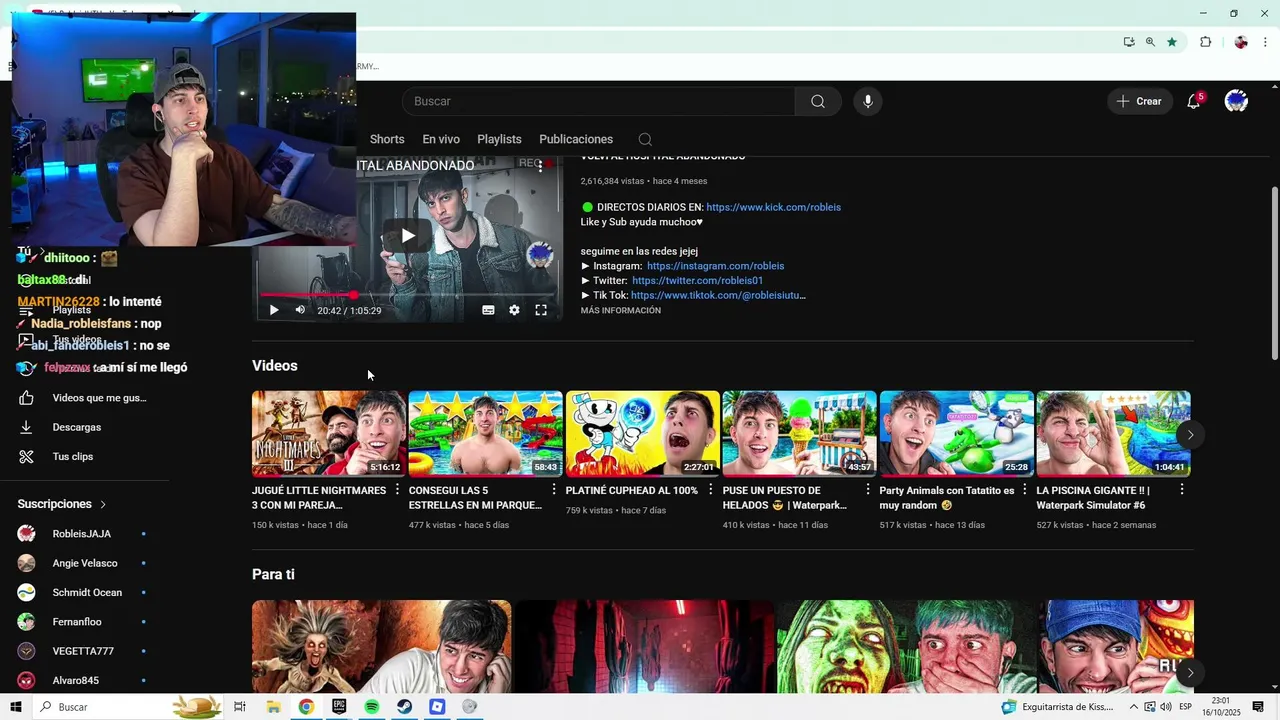Switch to the Shorts tab

point(387,139)
